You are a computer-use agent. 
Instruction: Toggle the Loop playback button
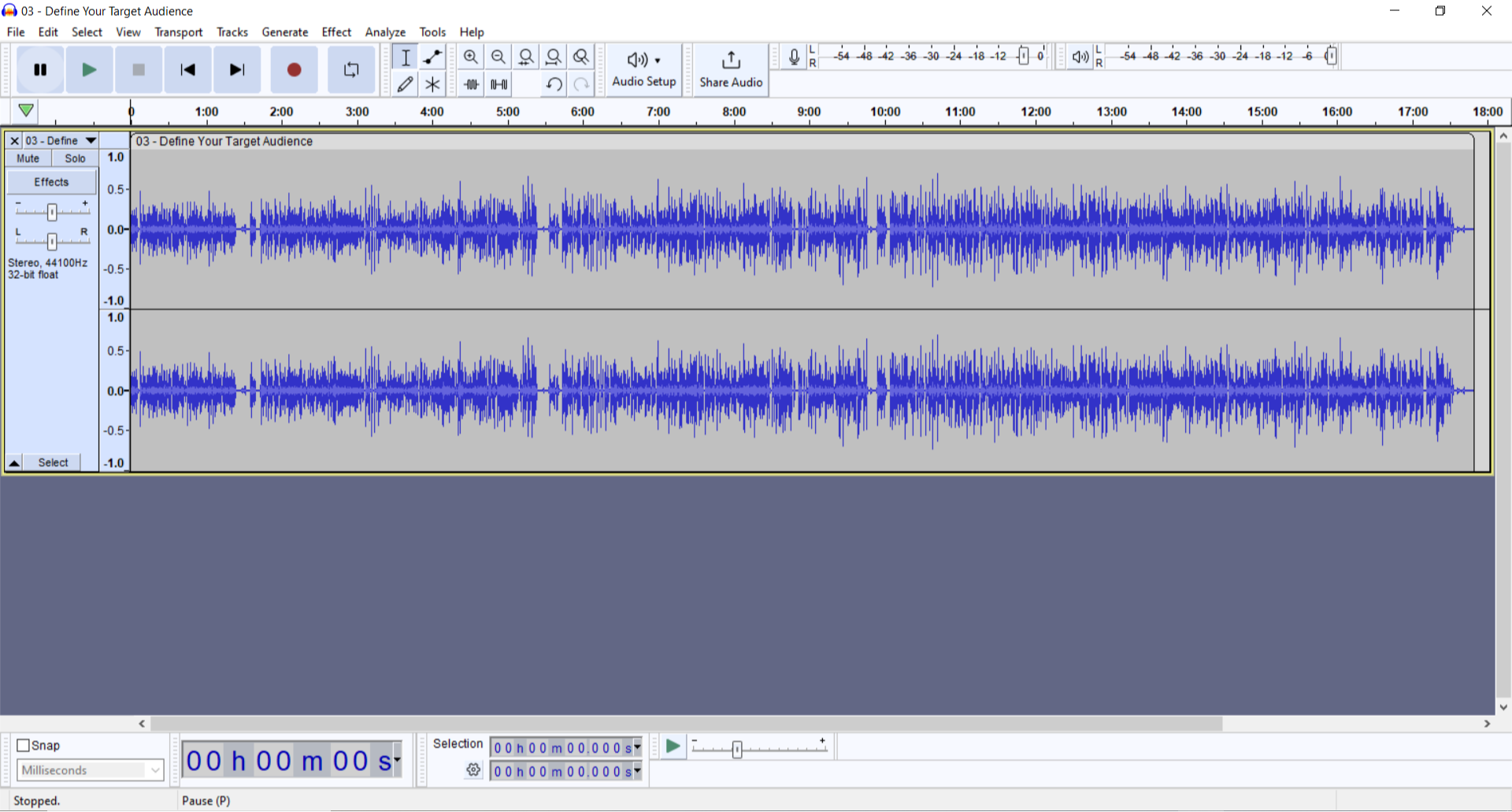351,70
